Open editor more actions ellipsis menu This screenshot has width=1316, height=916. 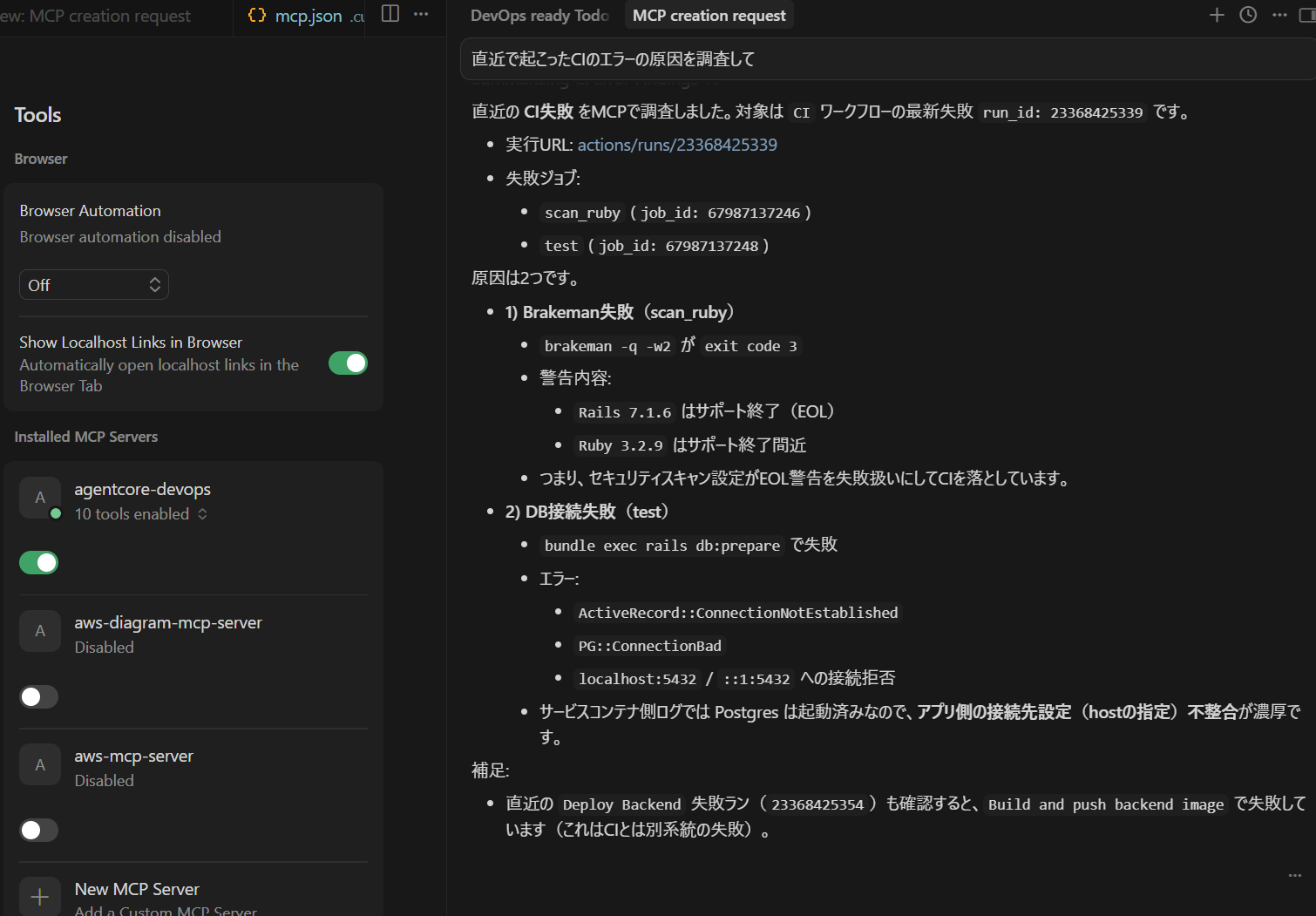coord(421,14)
